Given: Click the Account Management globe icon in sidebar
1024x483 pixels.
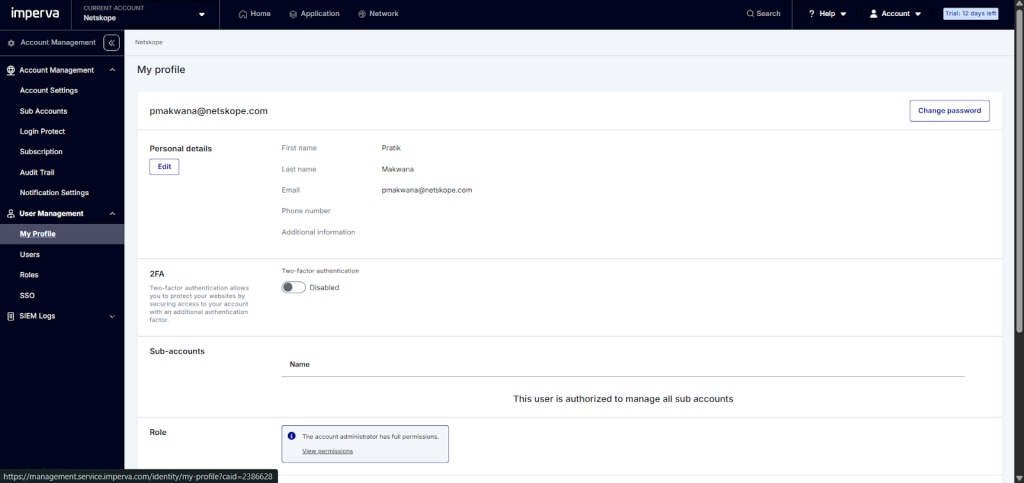Looking at the screenshot, I should pos(10,70).
